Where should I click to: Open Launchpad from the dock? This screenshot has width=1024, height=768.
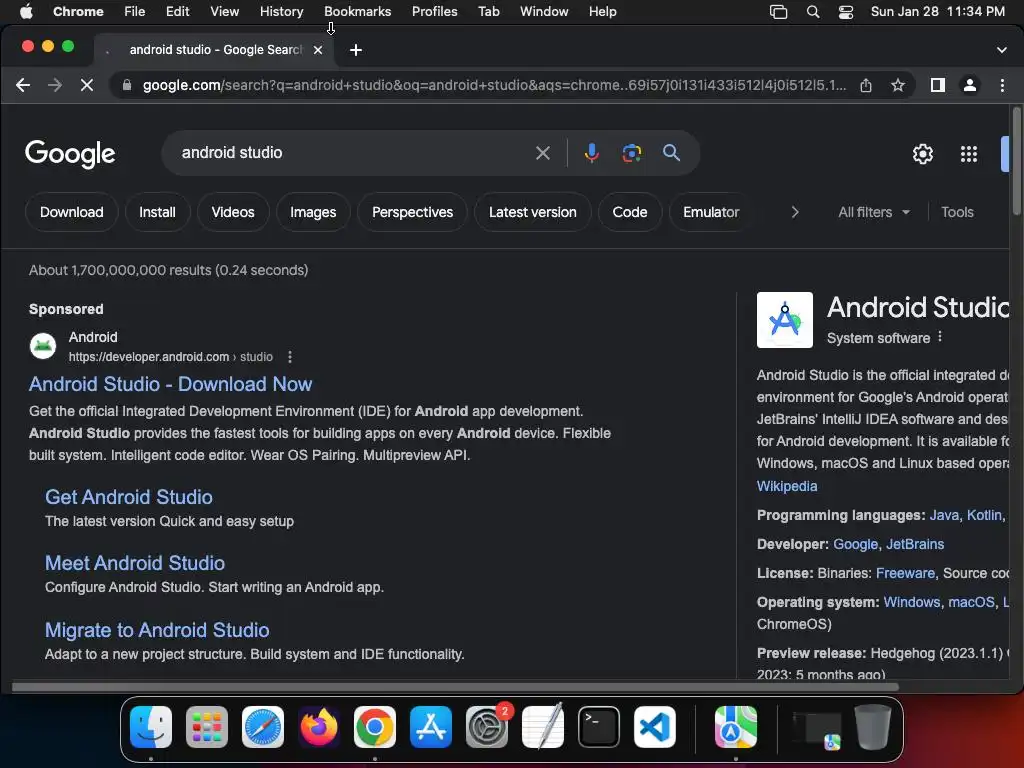point(207,727)
